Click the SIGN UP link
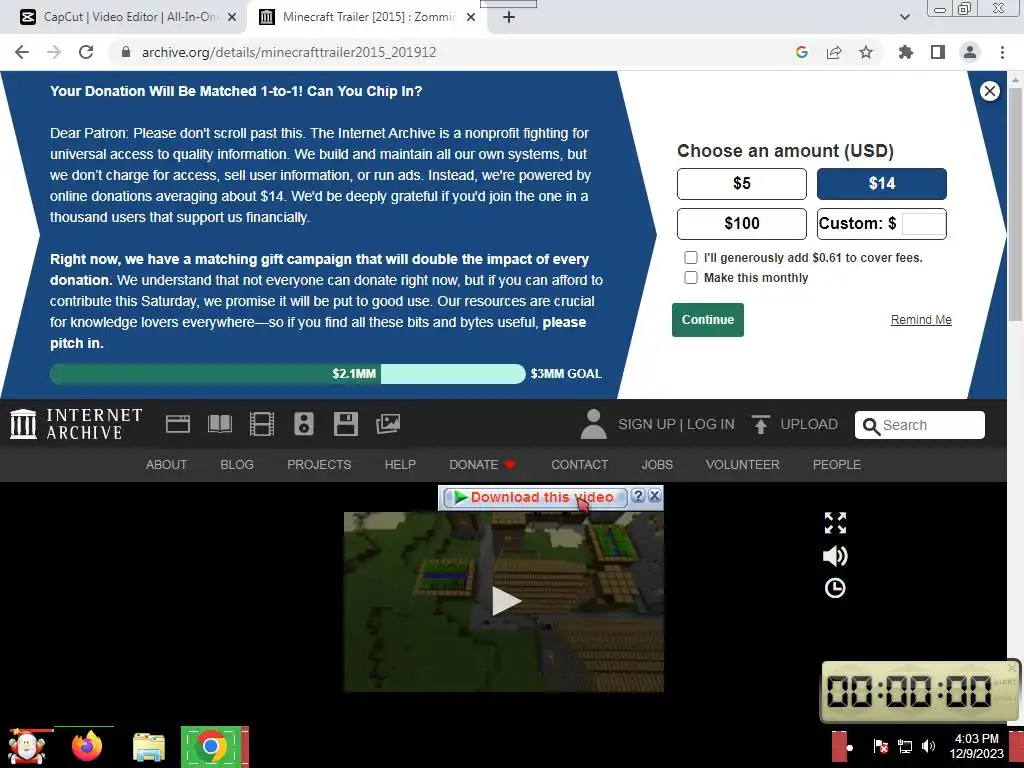The height and width of the screenshot is (768, 1024). point(647,424)
